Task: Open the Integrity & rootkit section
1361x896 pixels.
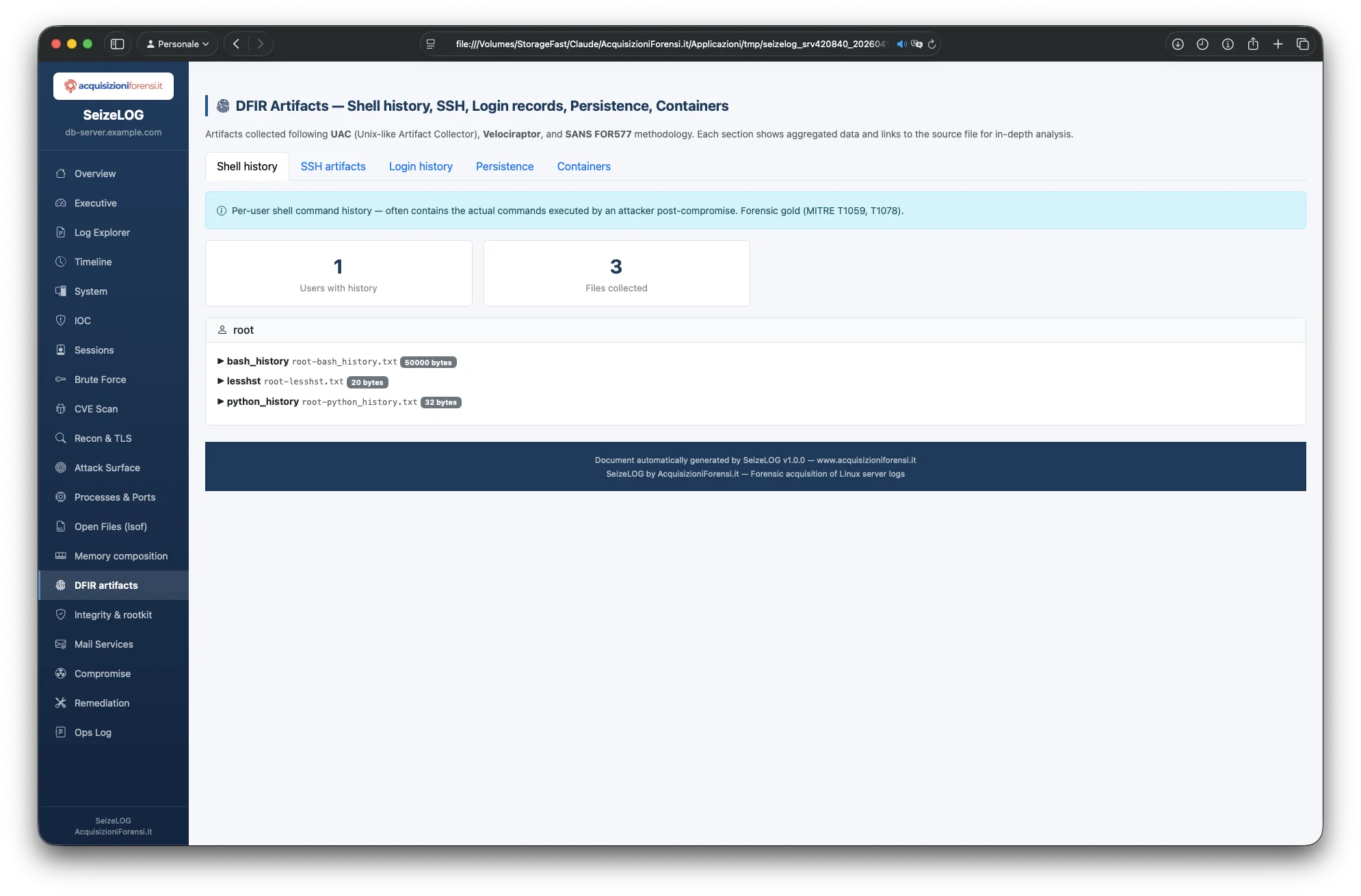Action: (x=113, y=615)
